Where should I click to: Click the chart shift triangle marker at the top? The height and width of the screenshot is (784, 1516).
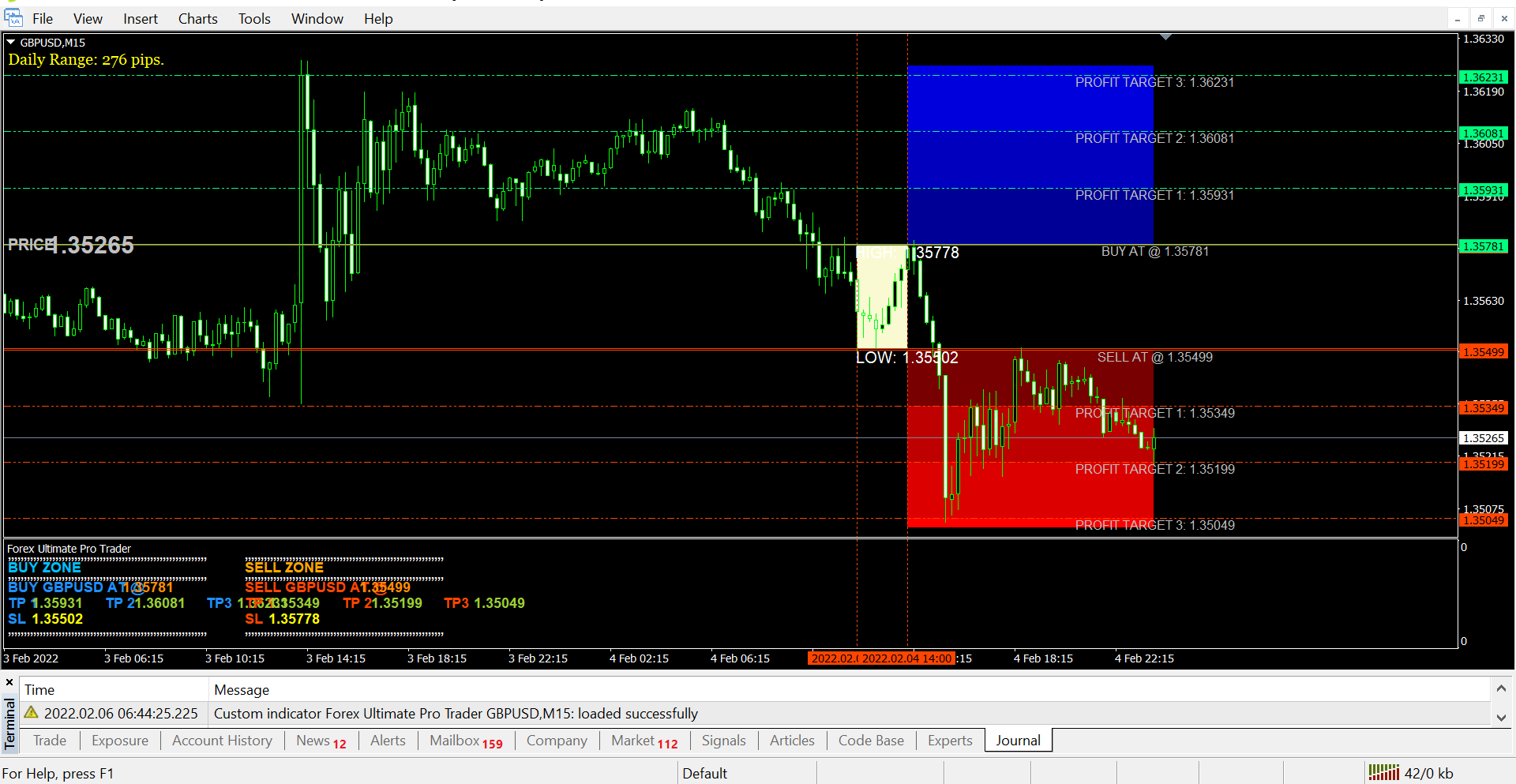click(1165, 37)
